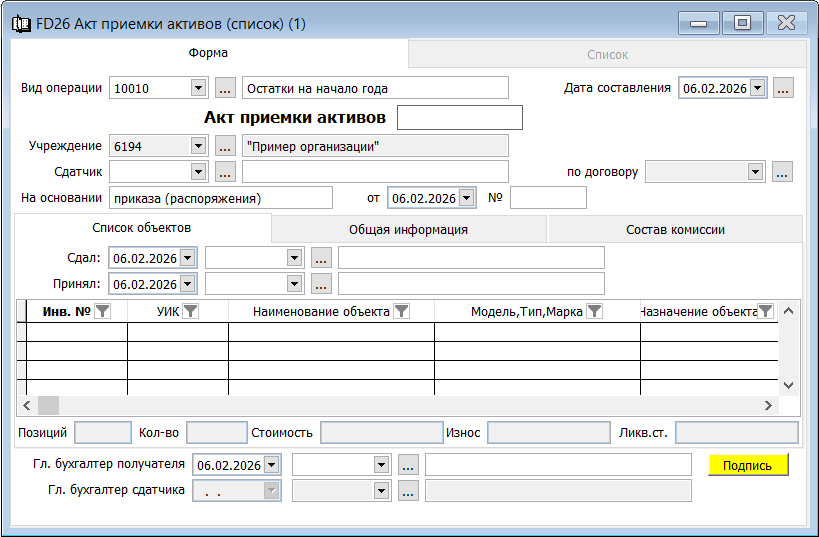Click the Акт приемки активов number field

[x=459, y=118]
